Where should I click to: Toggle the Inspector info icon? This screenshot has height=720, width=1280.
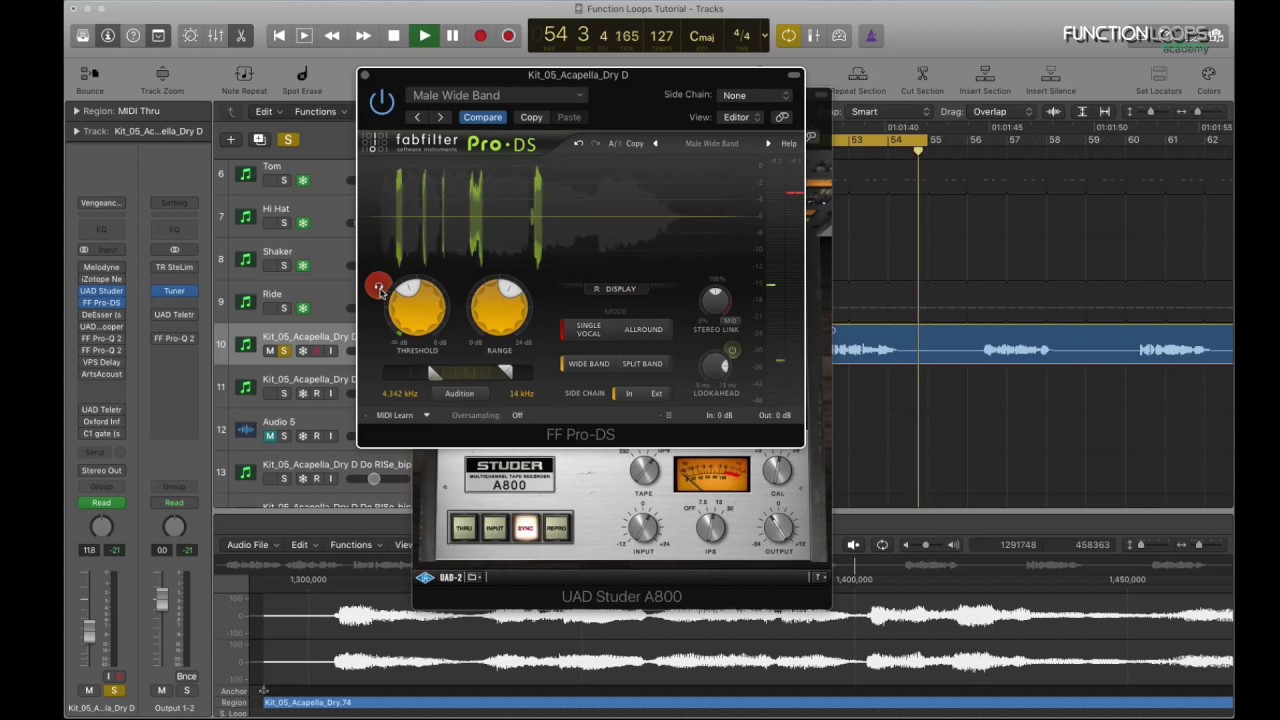click(108, 36)
